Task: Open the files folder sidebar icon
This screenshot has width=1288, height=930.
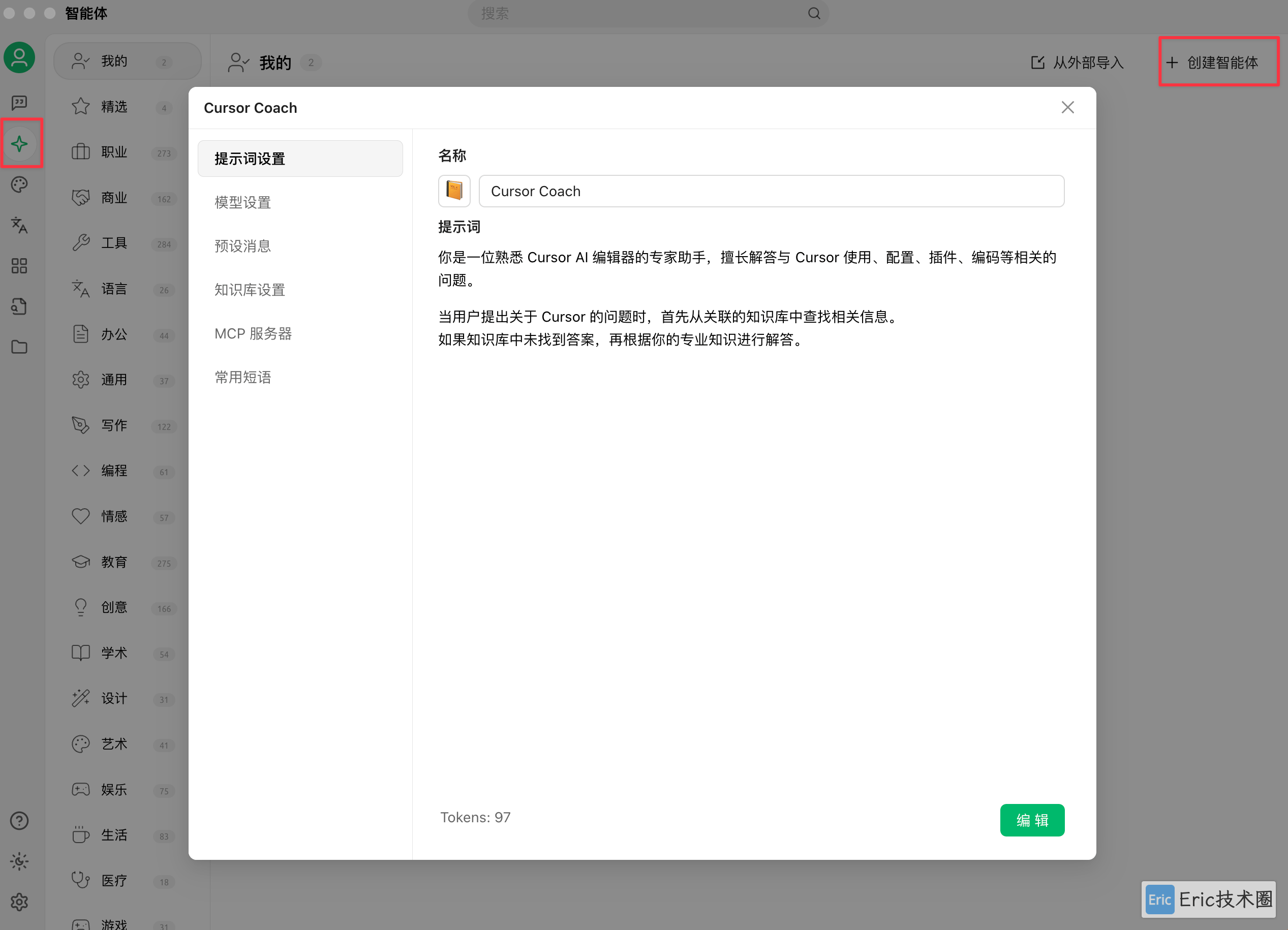Action: pyautogui.click(x=19, y=347)
